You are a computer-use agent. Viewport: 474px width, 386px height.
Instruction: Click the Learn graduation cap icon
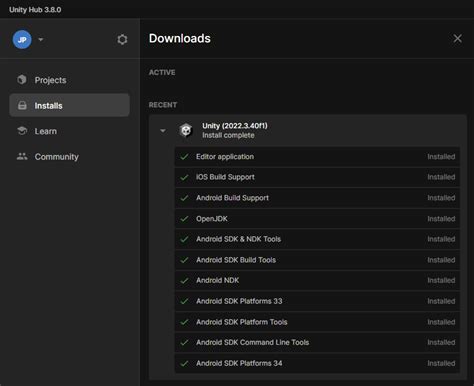pos(22,131)
